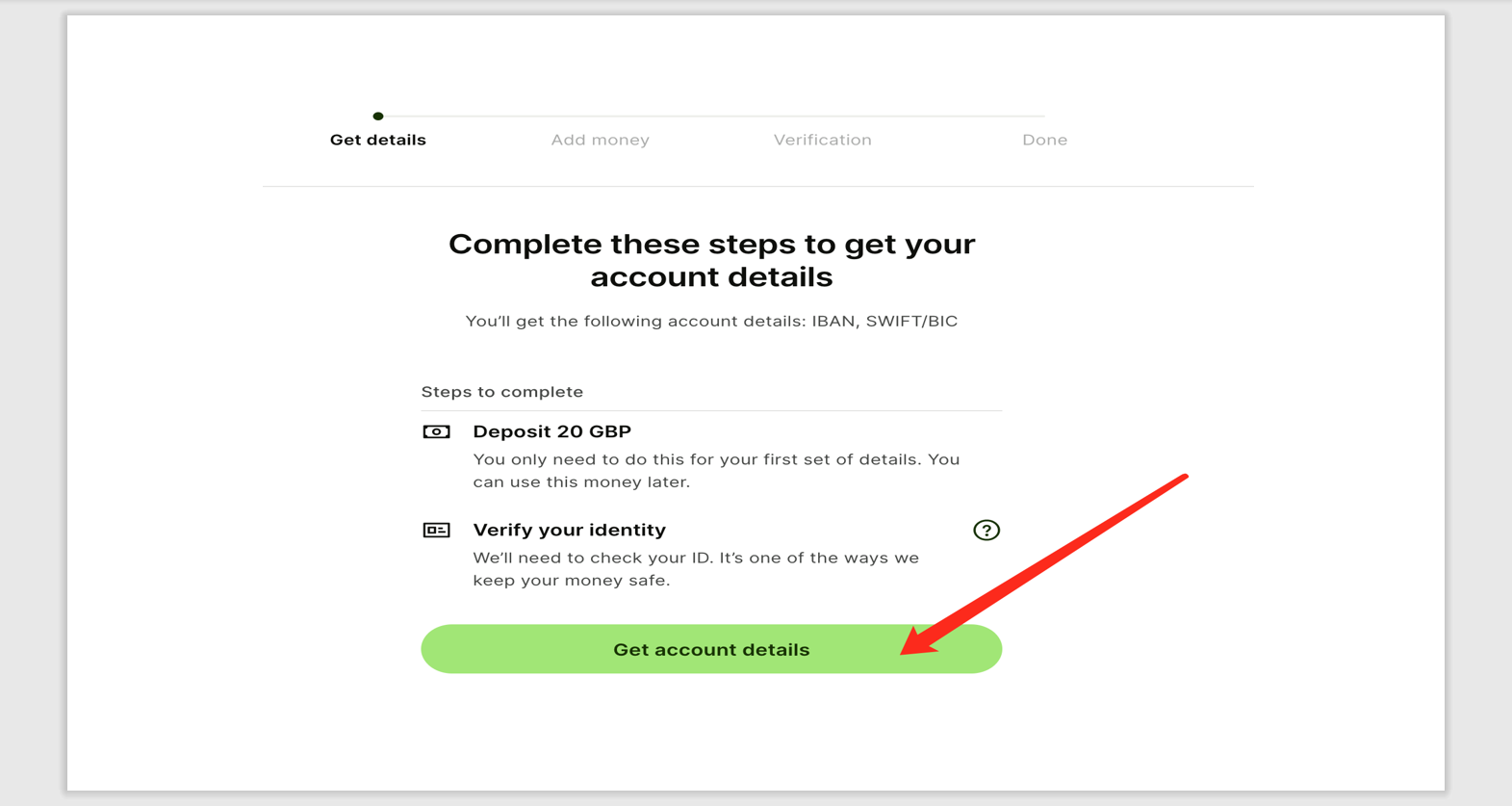The width and height of the screenshot is (1512, 806).
Task: Click the cash icon beside Deposit 20 GBP
Action: (436, 431)
